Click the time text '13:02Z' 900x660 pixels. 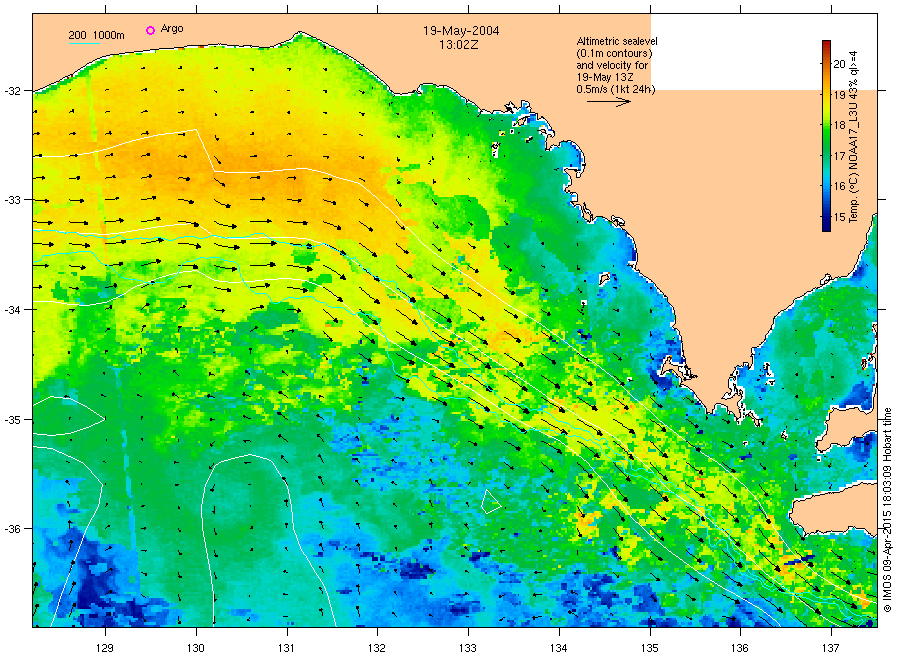458,45
